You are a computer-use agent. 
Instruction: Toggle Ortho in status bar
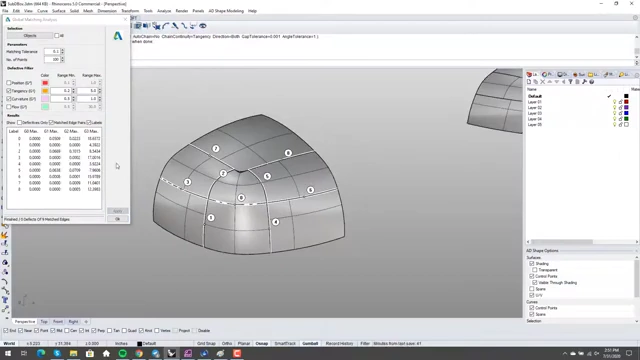pos(227,344)
